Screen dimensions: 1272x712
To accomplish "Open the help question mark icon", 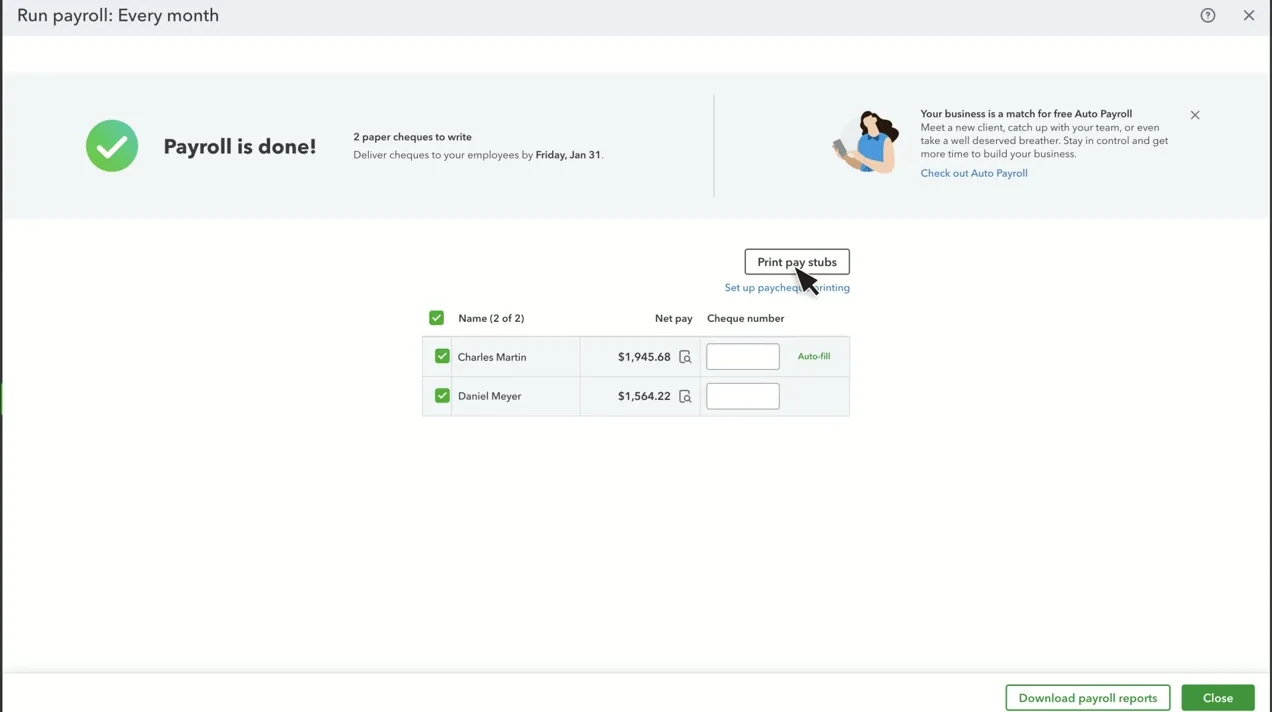I will click(x=1208, y=15).
